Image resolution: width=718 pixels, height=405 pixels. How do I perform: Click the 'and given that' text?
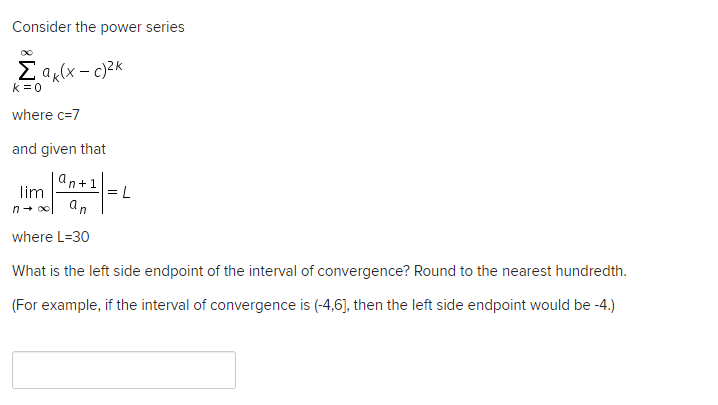click(59, 149)
